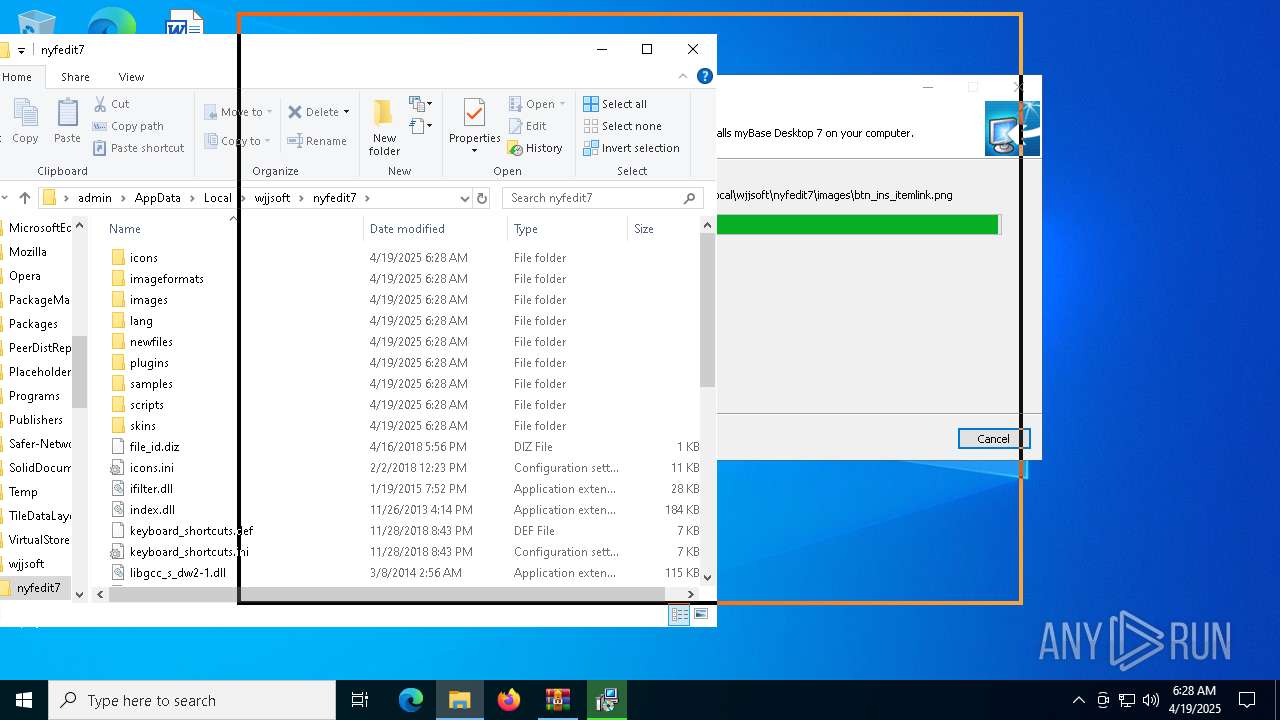This screenshot has height=720, width=1280.
Task: Click the Cut scissors command
Action: click(x=111, y=104)
